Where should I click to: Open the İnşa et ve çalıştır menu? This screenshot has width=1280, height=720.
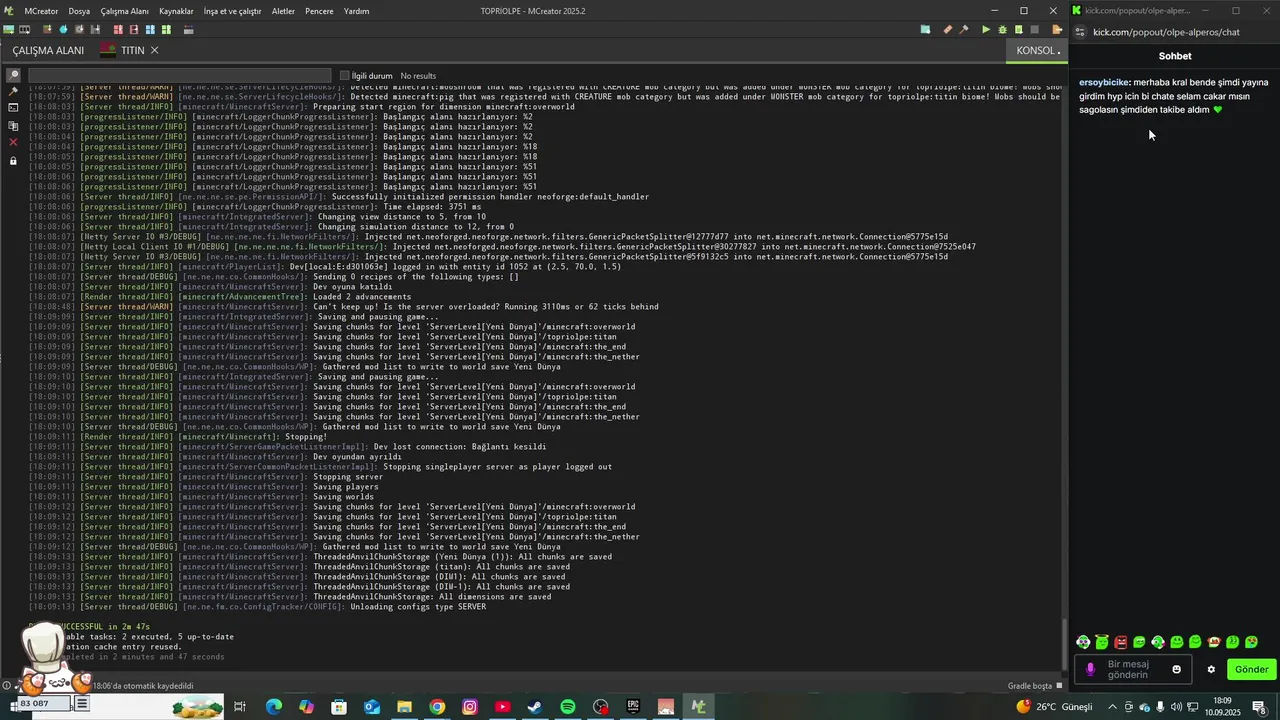point(232,11)
